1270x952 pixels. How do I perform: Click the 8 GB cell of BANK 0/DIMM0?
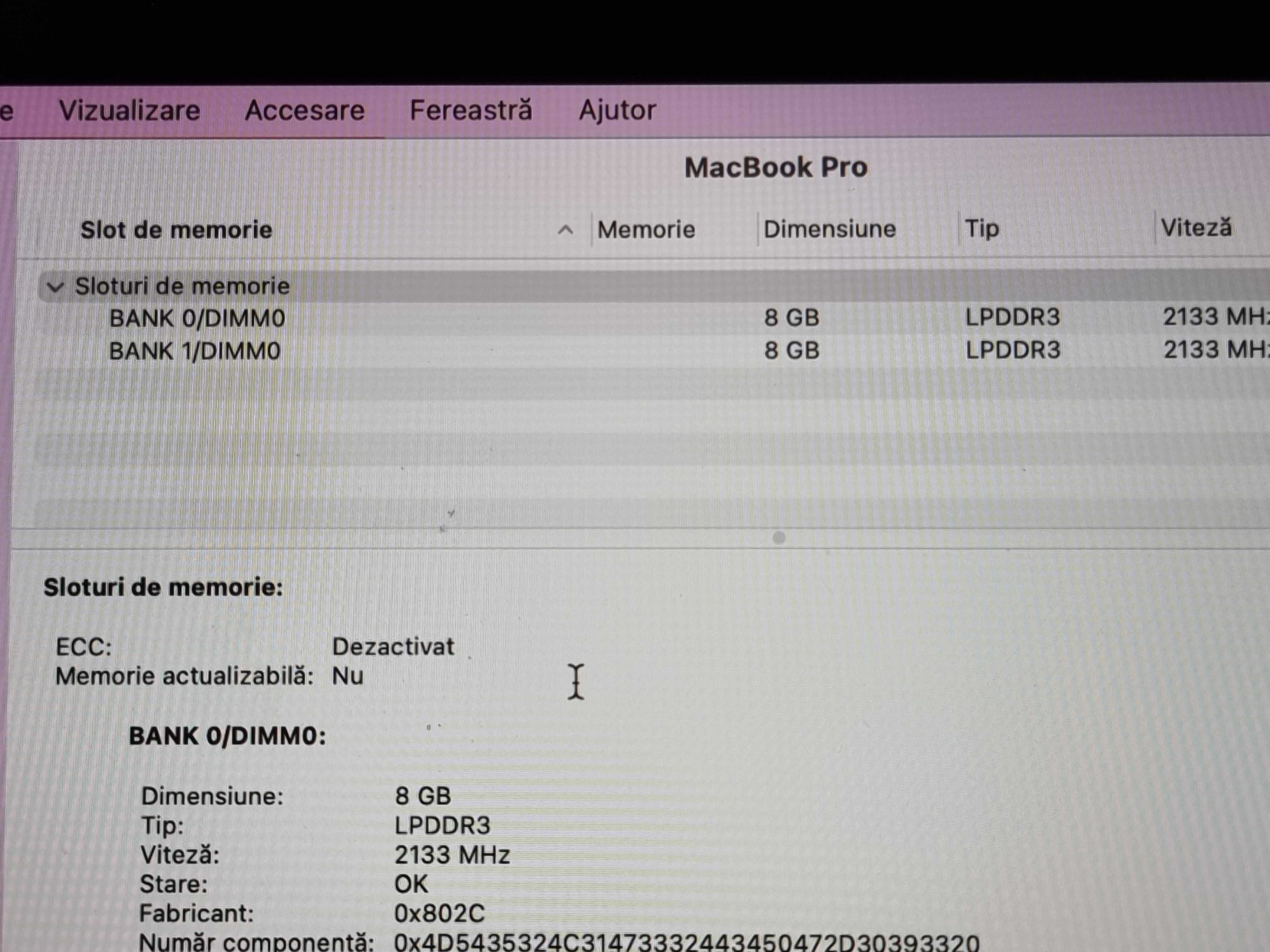click(x=792, y=318)
